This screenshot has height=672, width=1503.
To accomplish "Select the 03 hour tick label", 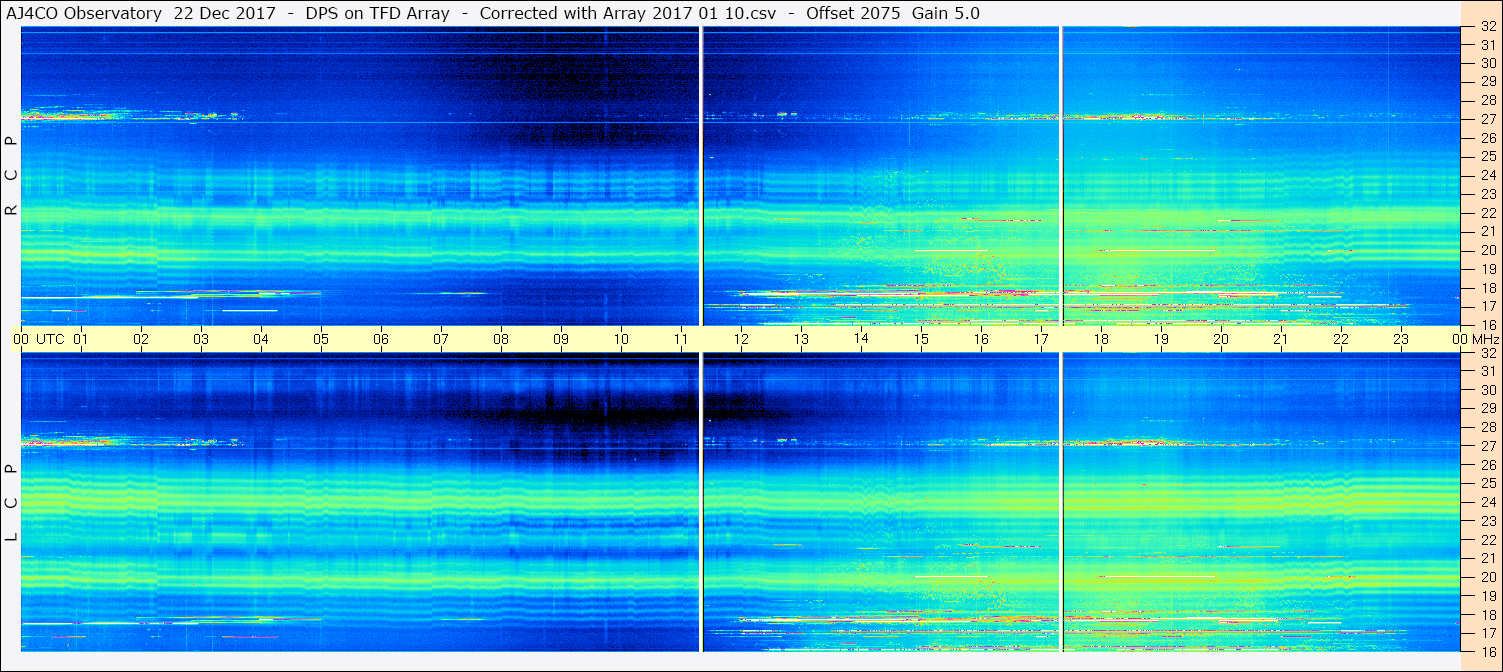I will pyautogui.click(x=201, y=339).
